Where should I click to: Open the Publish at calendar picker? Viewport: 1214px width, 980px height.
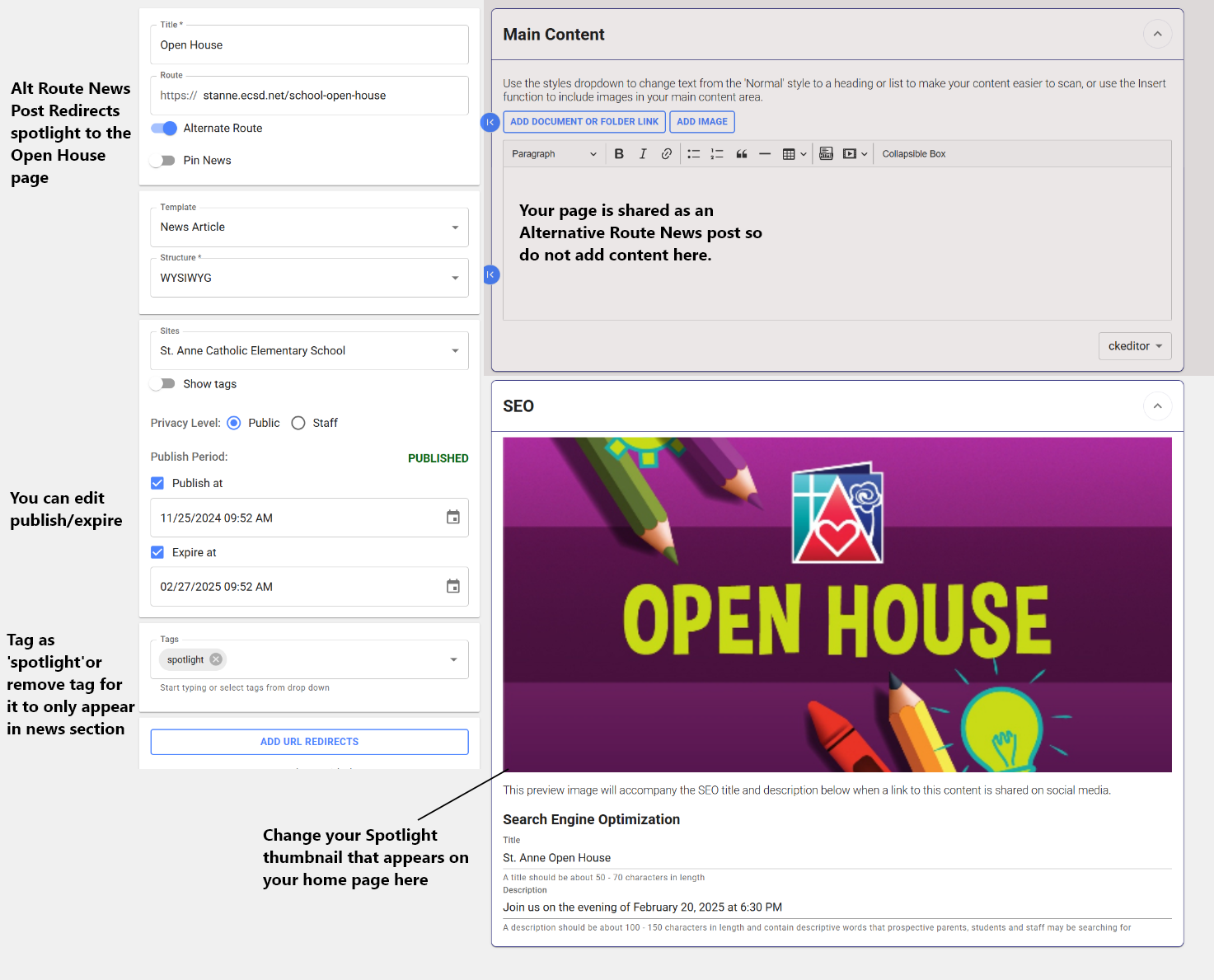tap(452, 518)
